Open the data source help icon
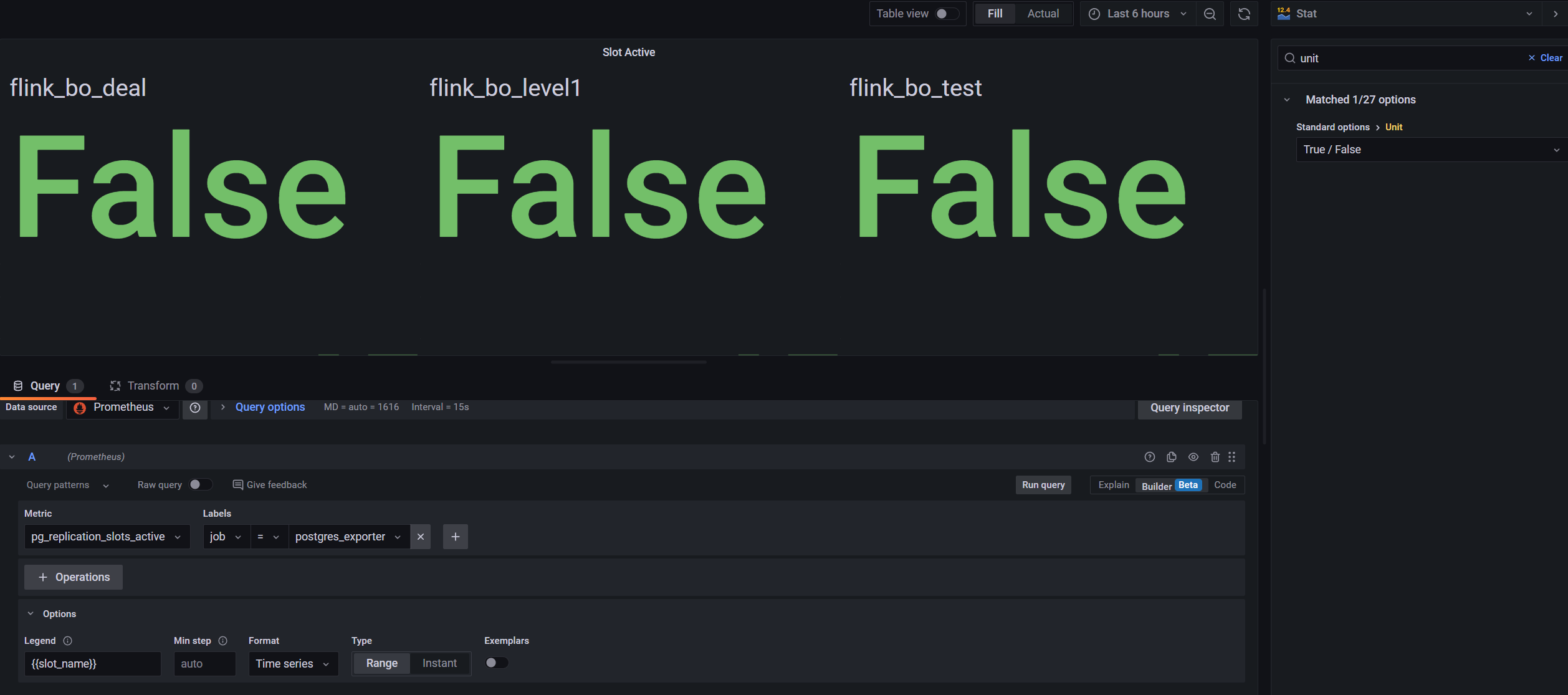The height and width of the screenshot is (695, 1568). click(195, 408)
